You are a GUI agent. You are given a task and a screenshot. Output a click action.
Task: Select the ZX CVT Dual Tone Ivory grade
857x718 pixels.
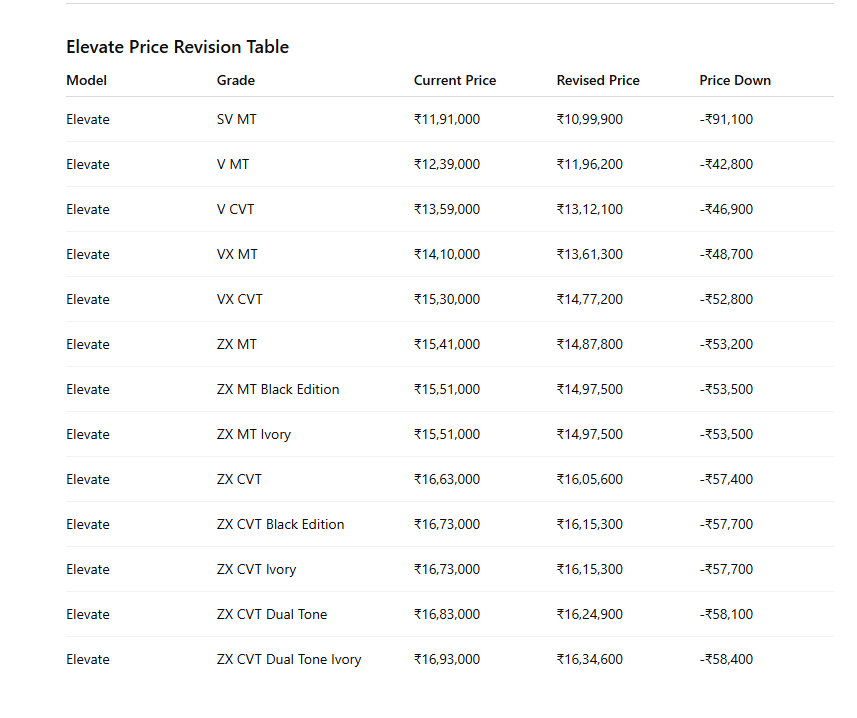coord(289,660)
